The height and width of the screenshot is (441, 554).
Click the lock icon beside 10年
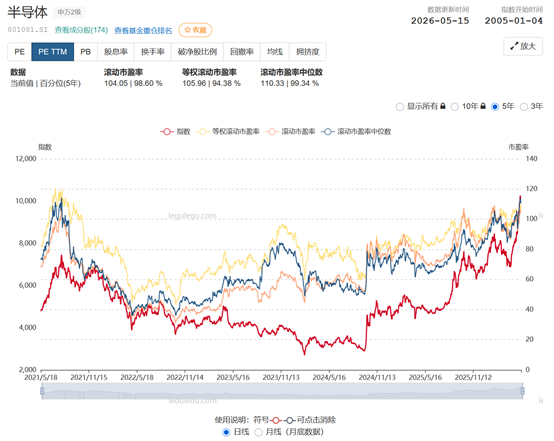483,106
